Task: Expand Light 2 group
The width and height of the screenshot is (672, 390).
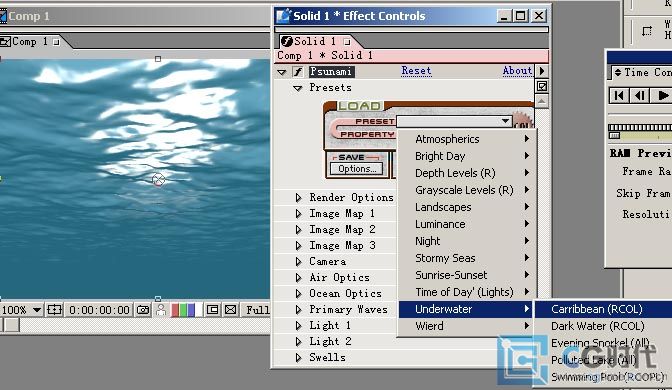Action: pos(298,342)
